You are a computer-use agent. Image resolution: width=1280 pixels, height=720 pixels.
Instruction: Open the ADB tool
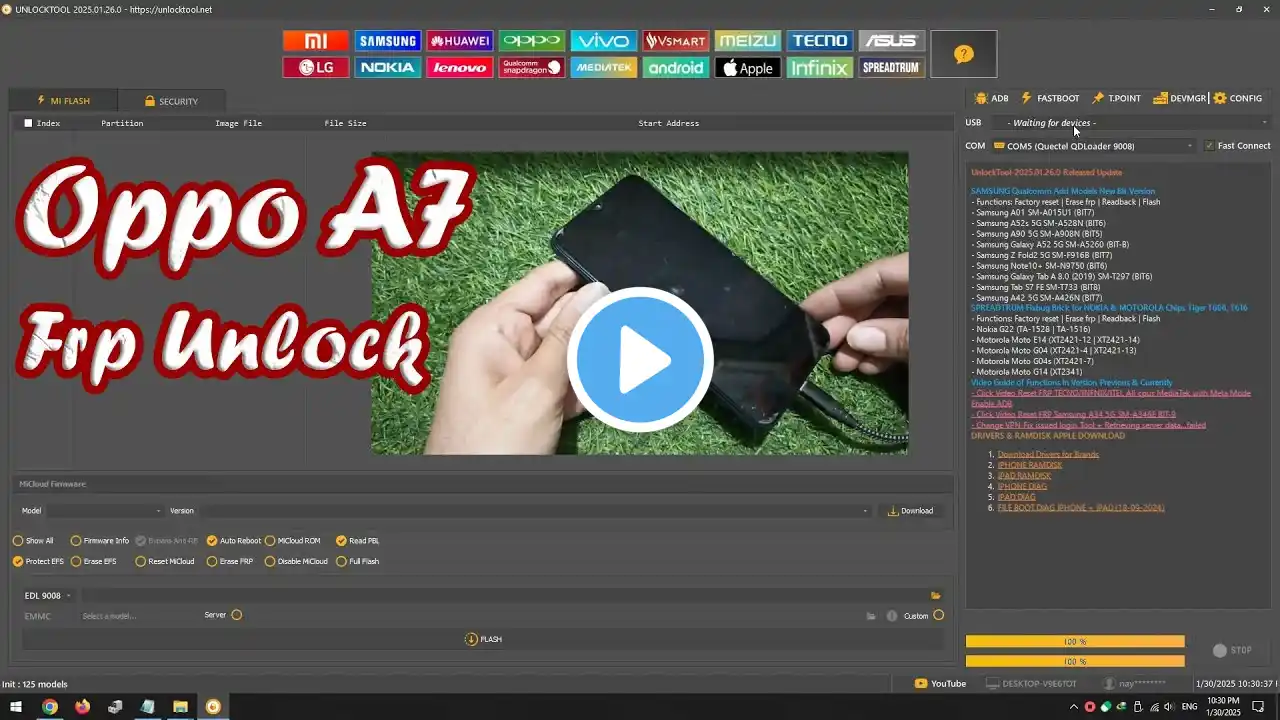991,99
